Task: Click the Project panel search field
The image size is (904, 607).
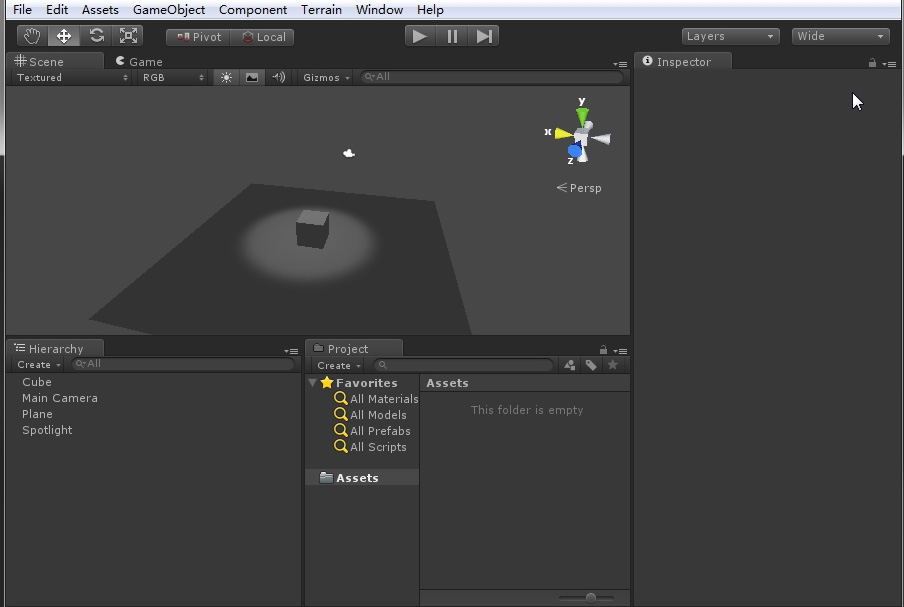Action: [465, 366]
